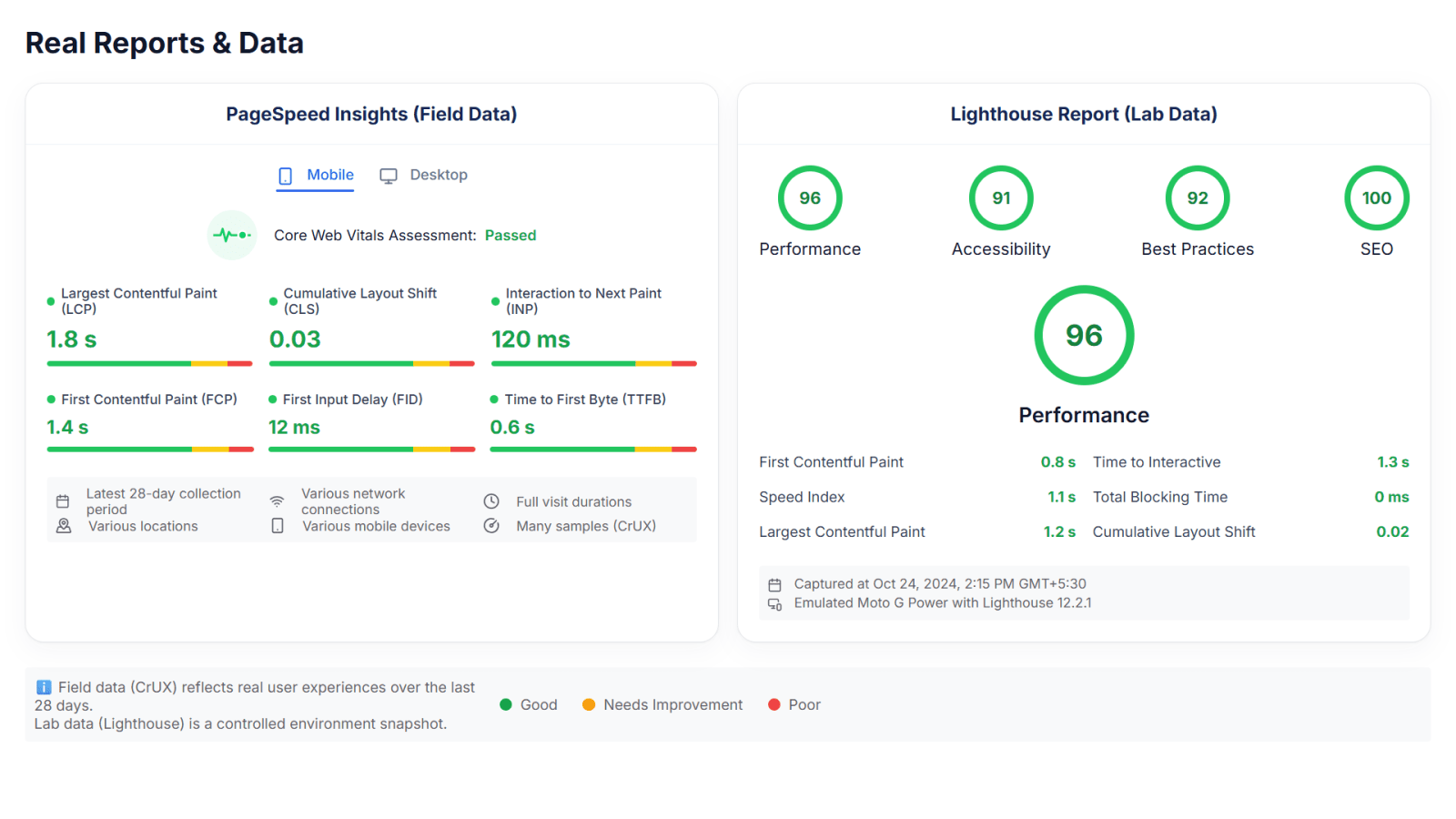
Task: Click the Time to Interactive metric label
Action: pos(1157,462)
